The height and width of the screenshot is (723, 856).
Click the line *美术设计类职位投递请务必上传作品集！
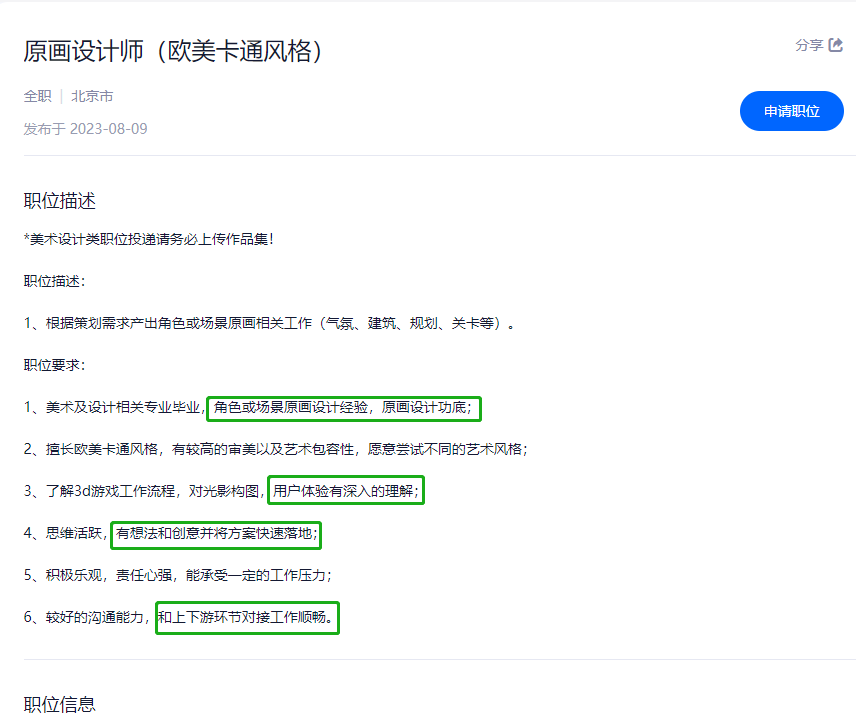149,239
